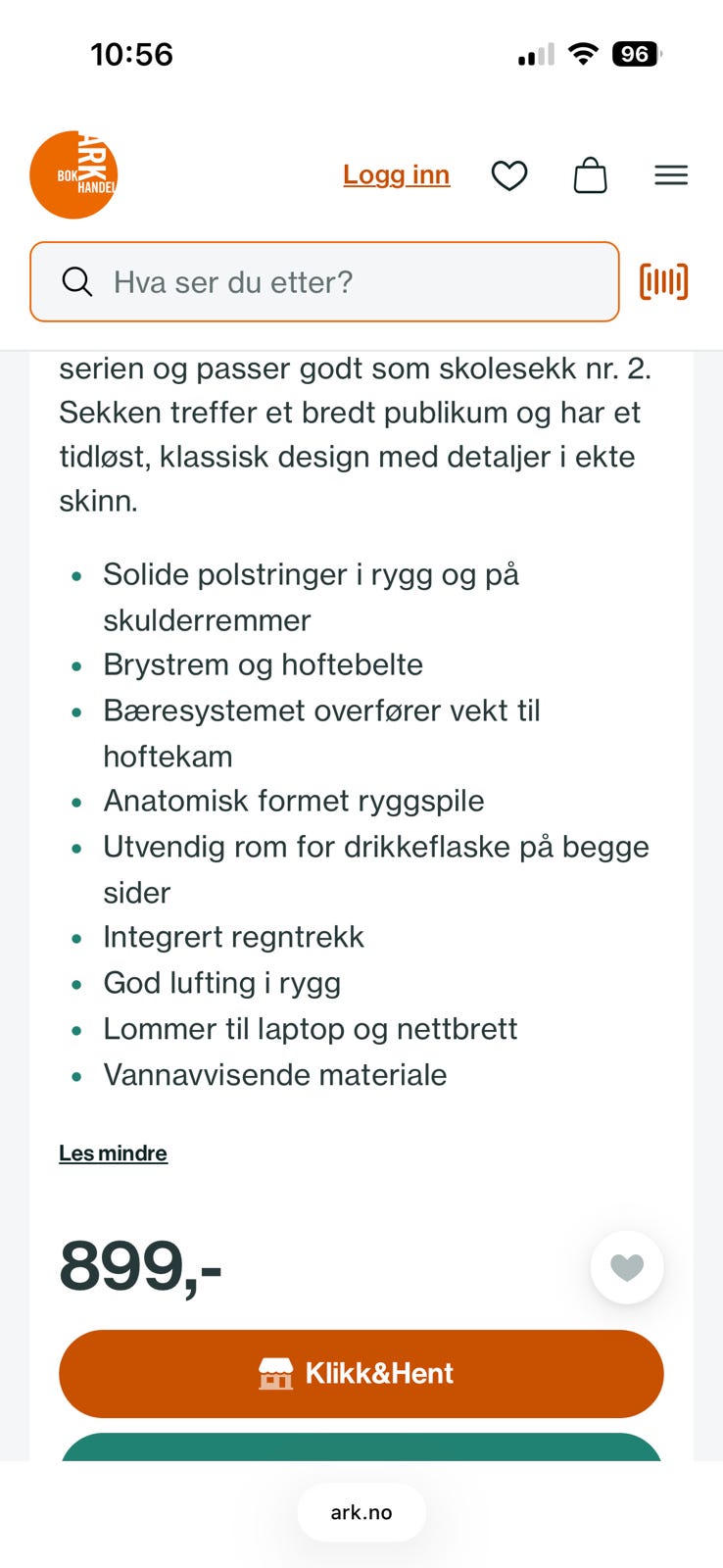Click the search magnifier icon
This screenshot has height=1568, width=723.
click(77, 281)
